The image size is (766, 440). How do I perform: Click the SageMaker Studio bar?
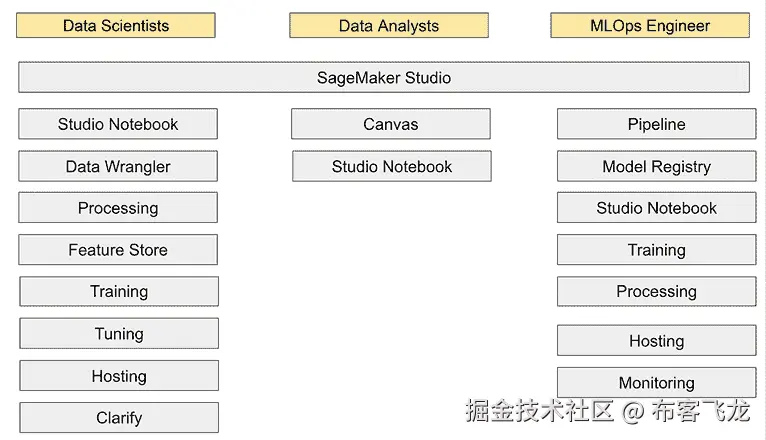click(x=383, y=77)
